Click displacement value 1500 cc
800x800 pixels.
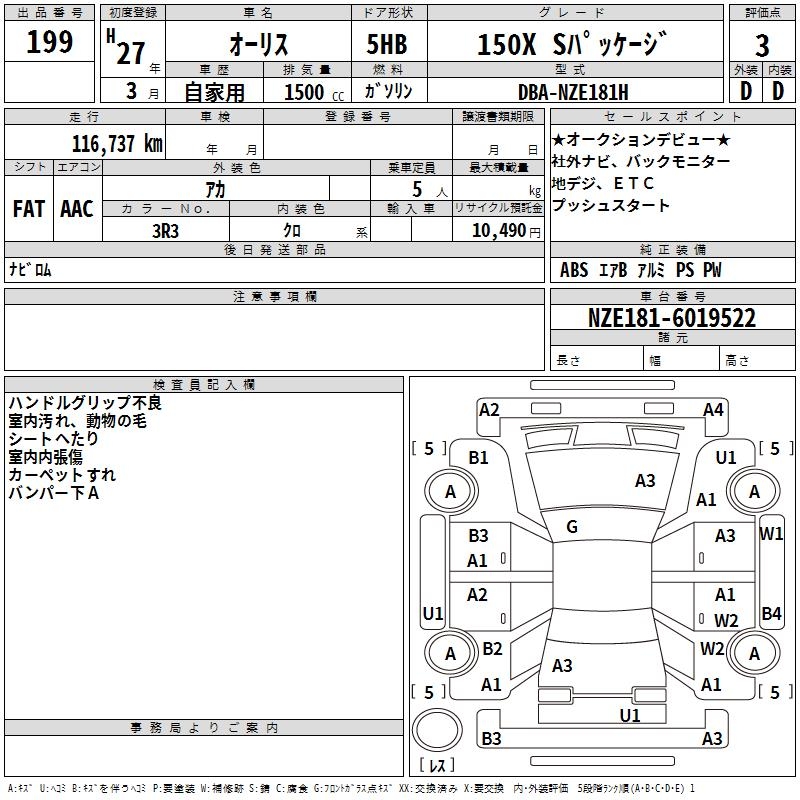(x=314, y=92)
